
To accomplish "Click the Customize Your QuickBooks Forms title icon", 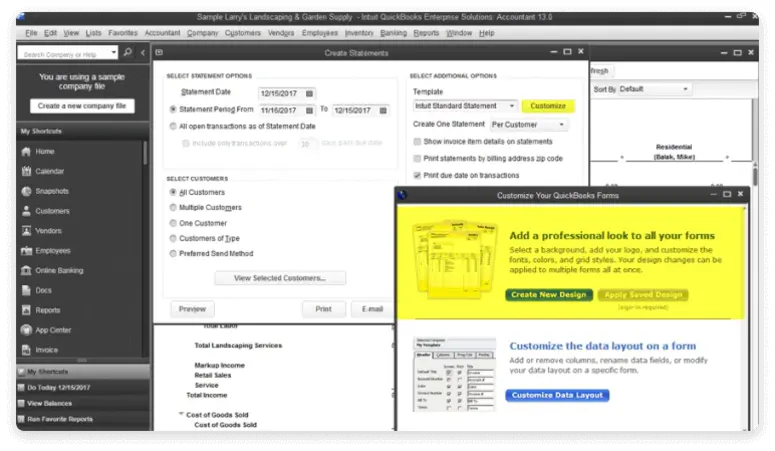I will point(402,195).
